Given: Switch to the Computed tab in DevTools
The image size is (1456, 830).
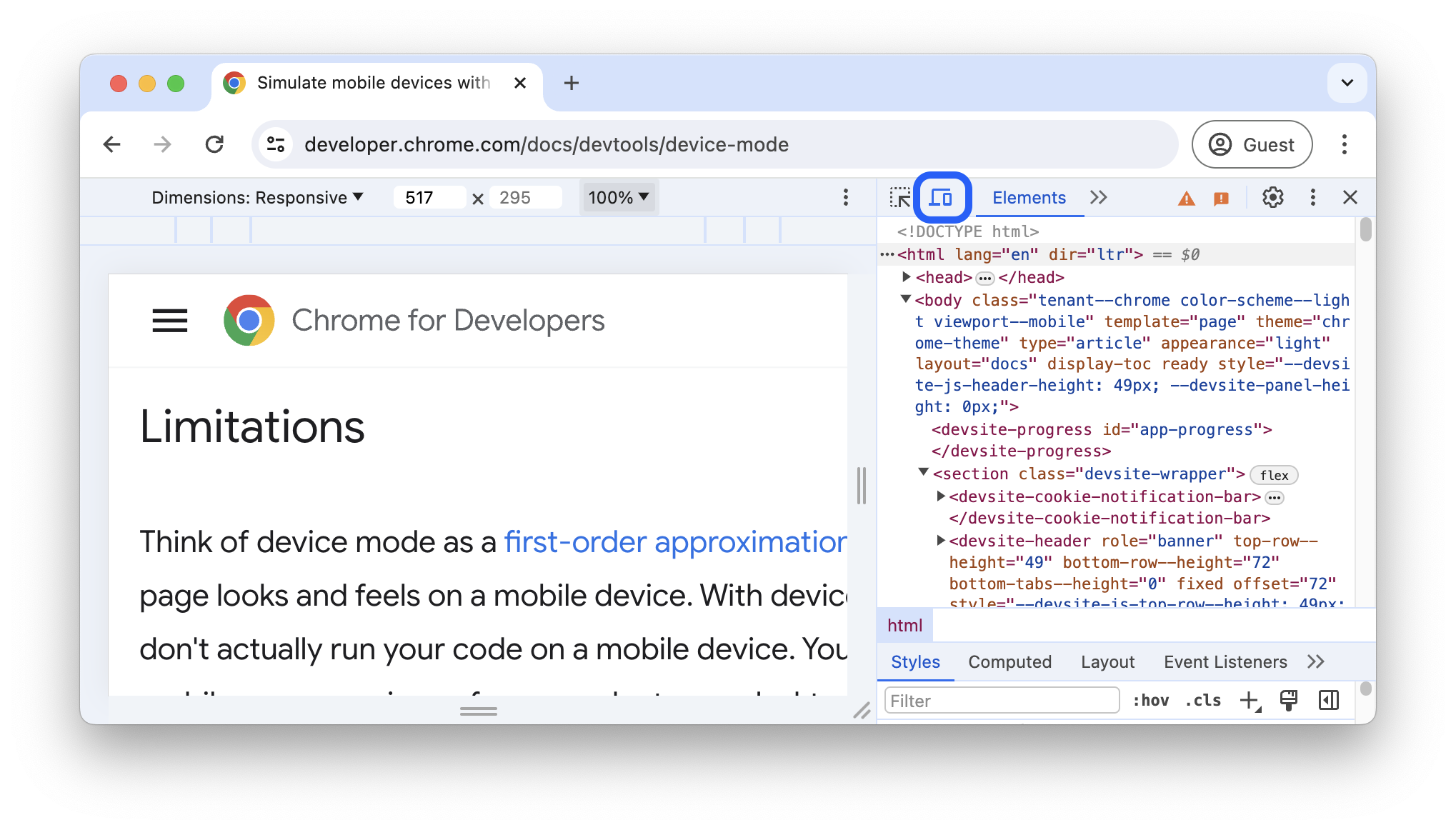Looking at the screenshot, I should [1010, 661].
